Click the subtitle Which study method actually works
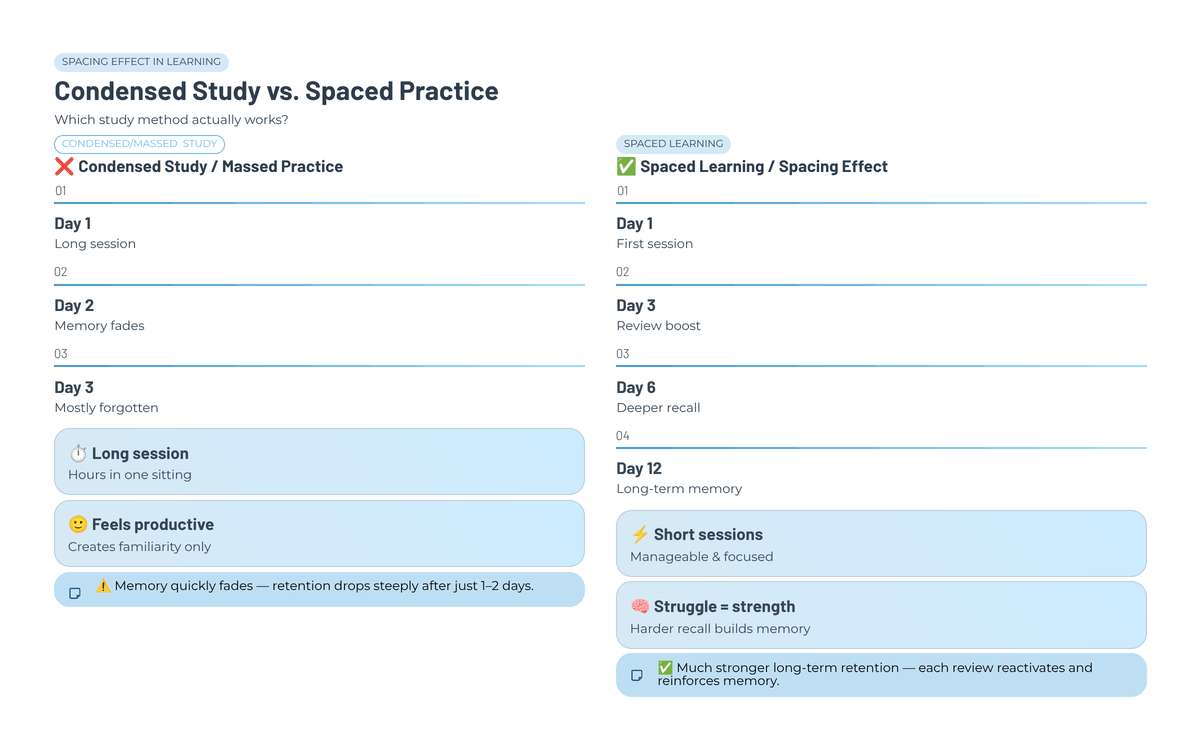 click(171, 120)
